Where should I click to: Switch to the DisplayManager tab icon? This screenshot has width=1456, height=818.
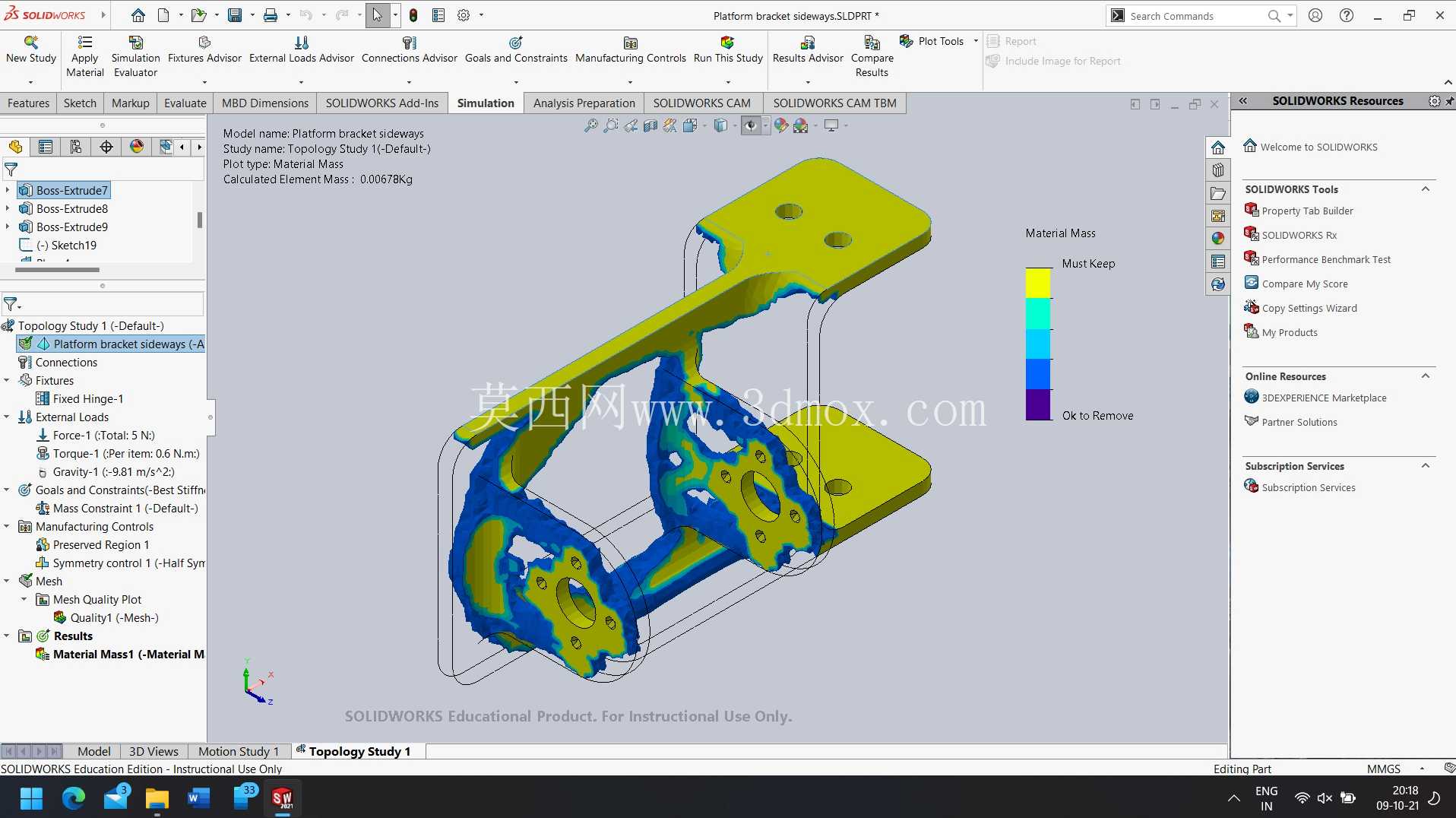pyautogui.click(x=137, y=147)
